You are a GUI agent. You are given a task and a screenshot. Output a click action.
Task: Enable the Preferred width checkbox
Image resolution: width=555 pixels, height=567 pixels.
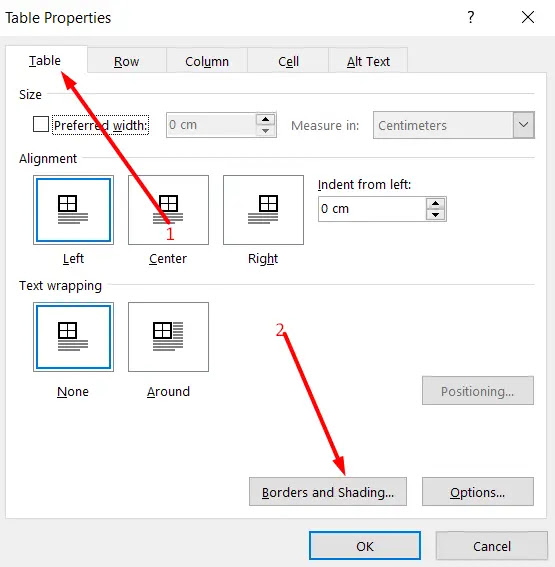41,124
